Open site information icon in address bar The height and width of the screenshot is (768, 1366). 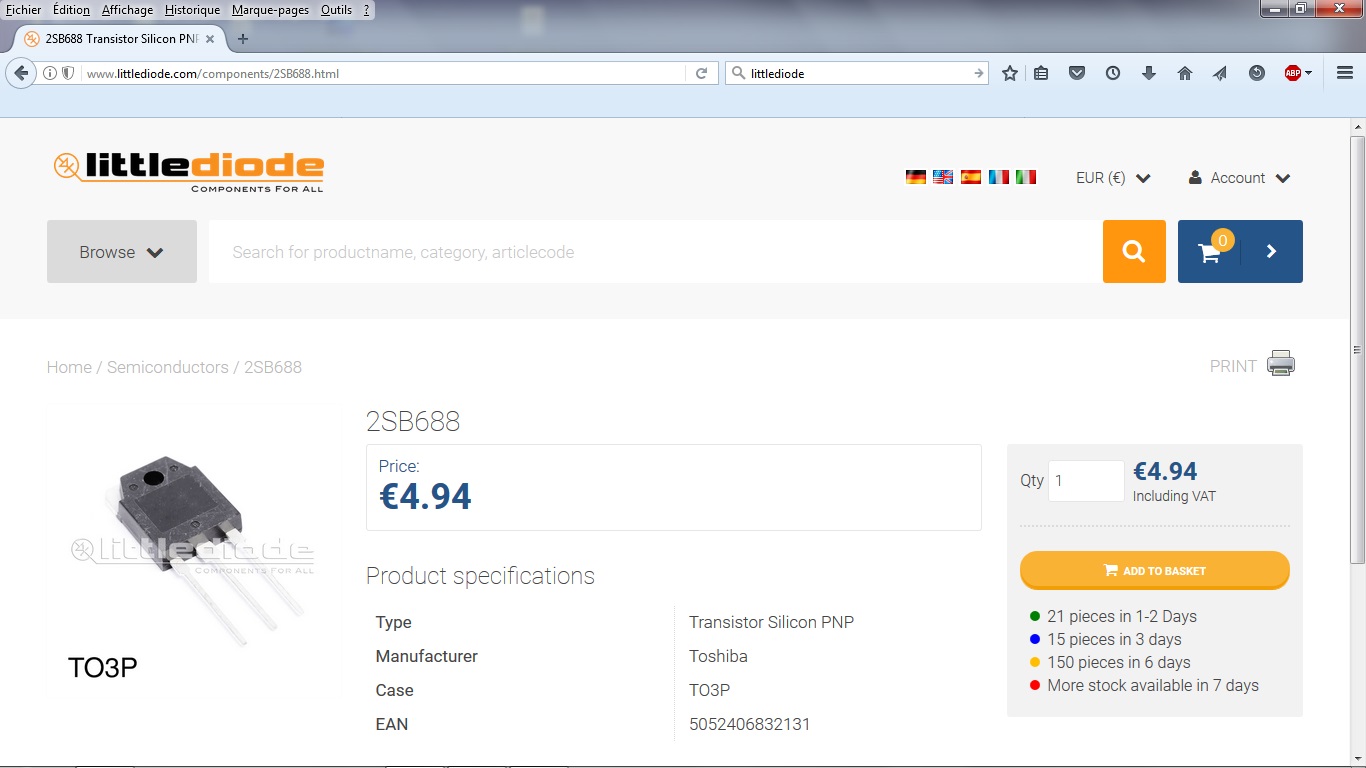point(49,73)
